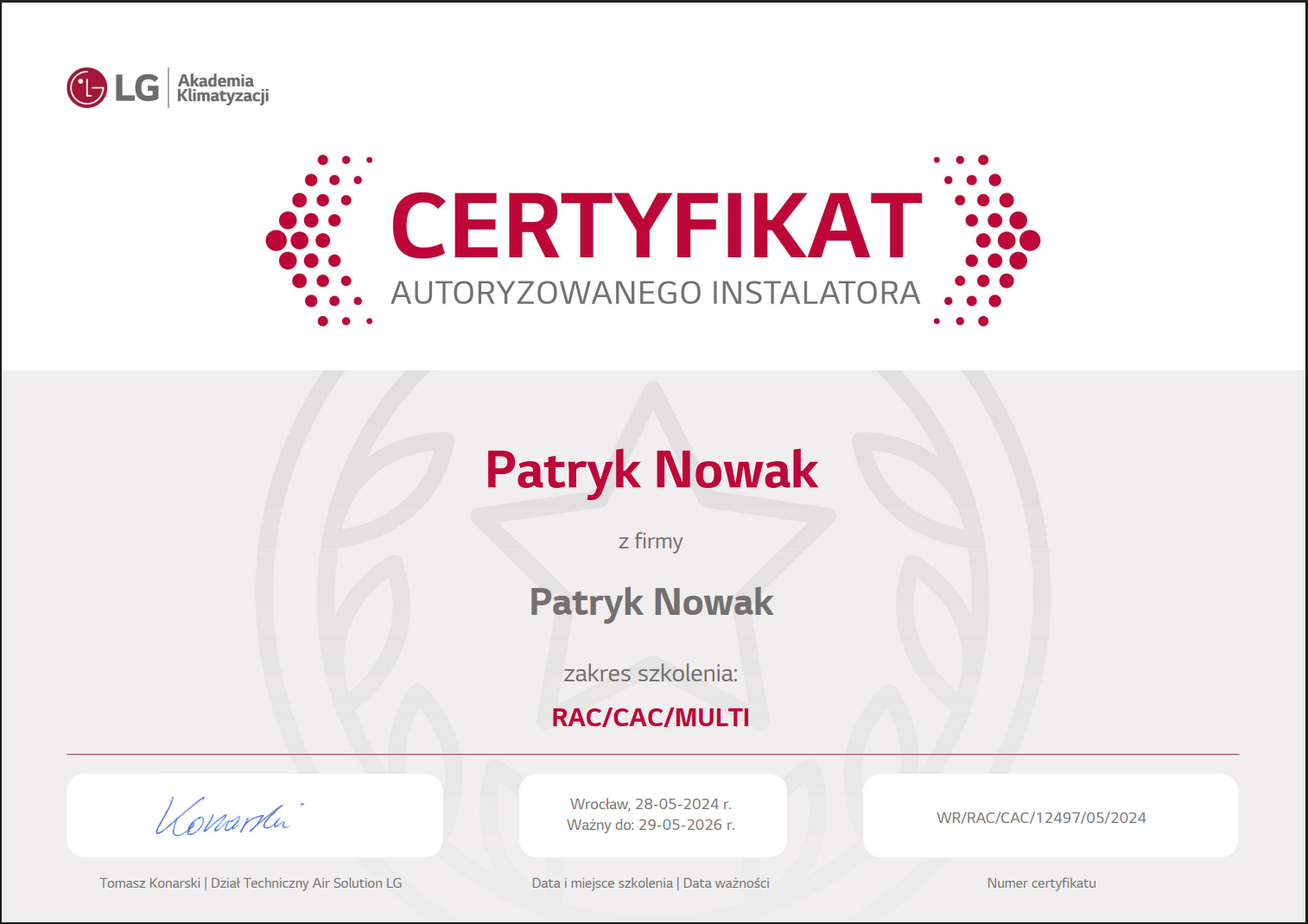The height and width of the screenshot is (924, 1308).
Task: Click the RAC/CAC/MULTI training scope
Action: 651,718
